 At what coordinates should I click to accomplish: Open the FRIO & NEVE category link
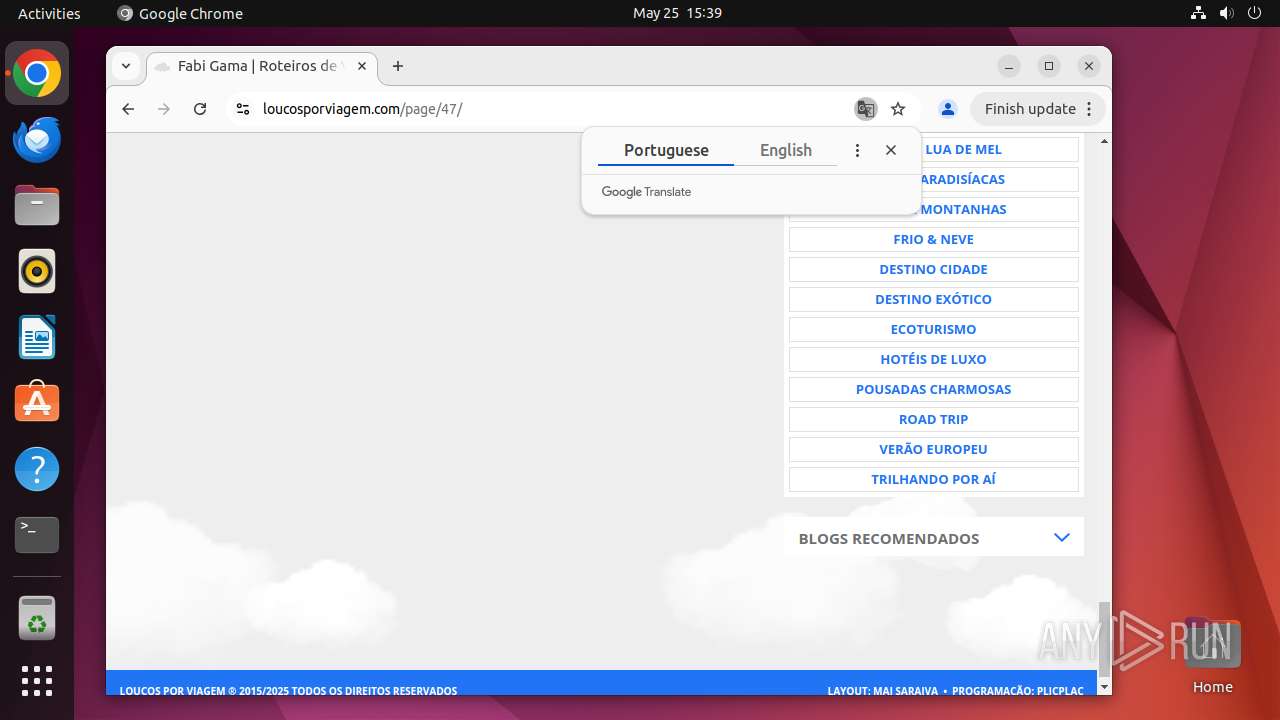click(x=934, y=239)
